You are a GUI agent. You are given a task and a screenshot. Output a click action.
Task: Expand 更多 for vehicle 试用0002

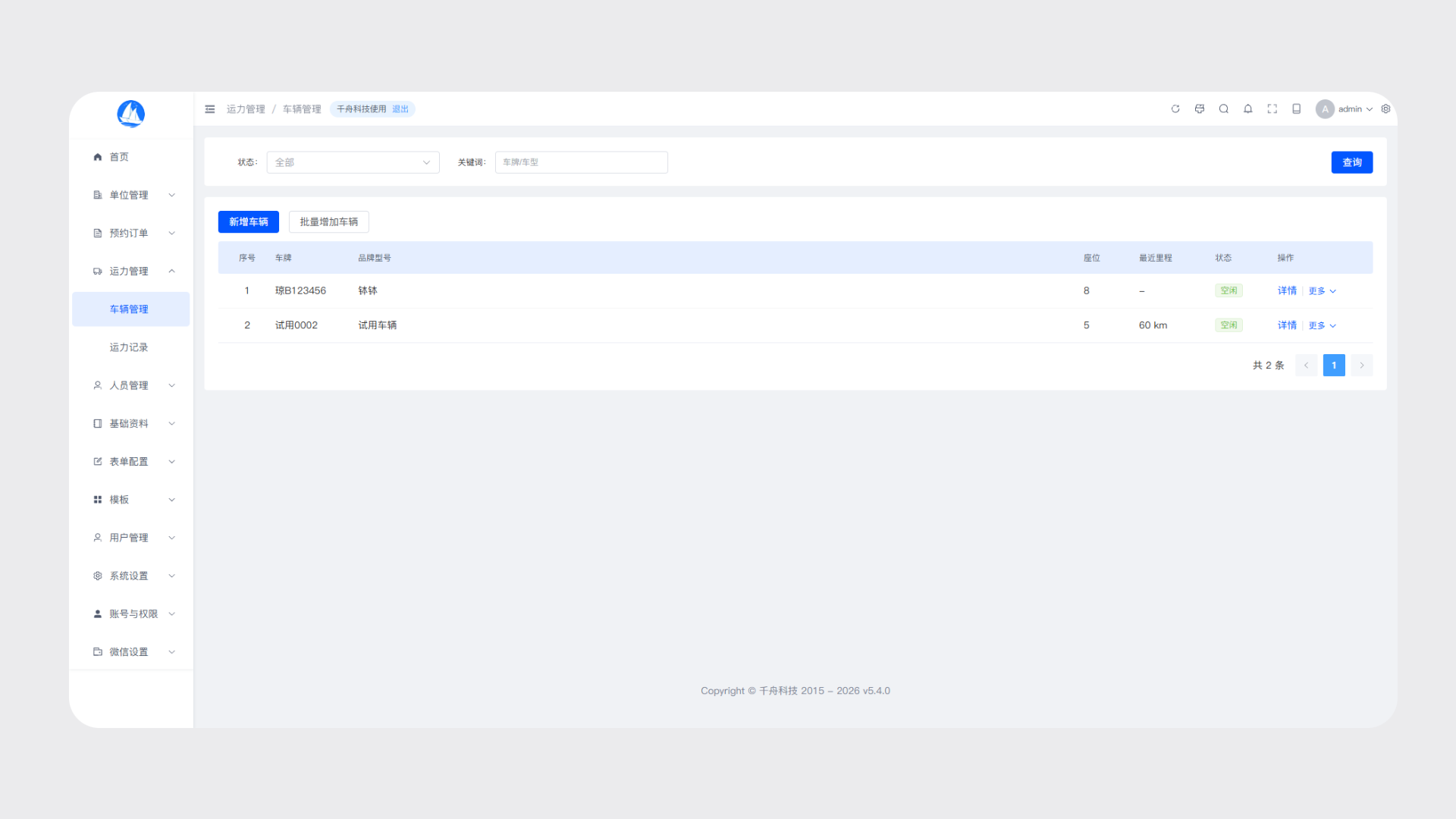[x=1323, y=325]
